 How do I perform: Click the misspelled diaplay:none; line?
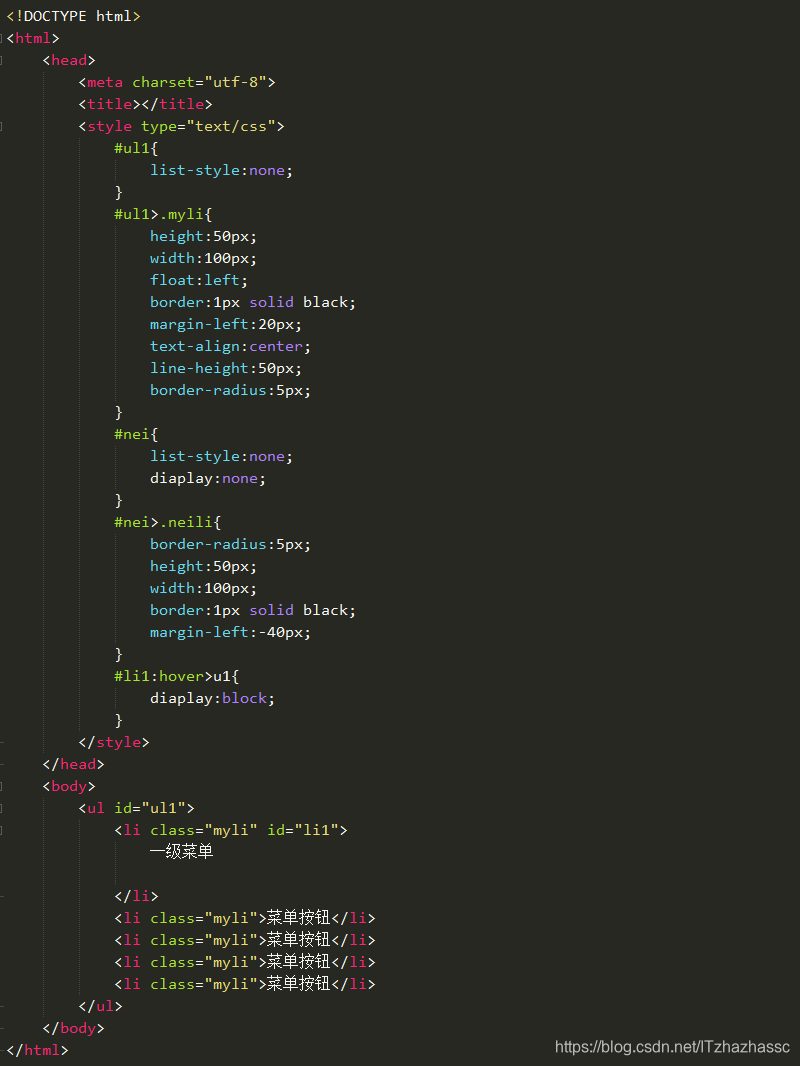coord(208,479)
